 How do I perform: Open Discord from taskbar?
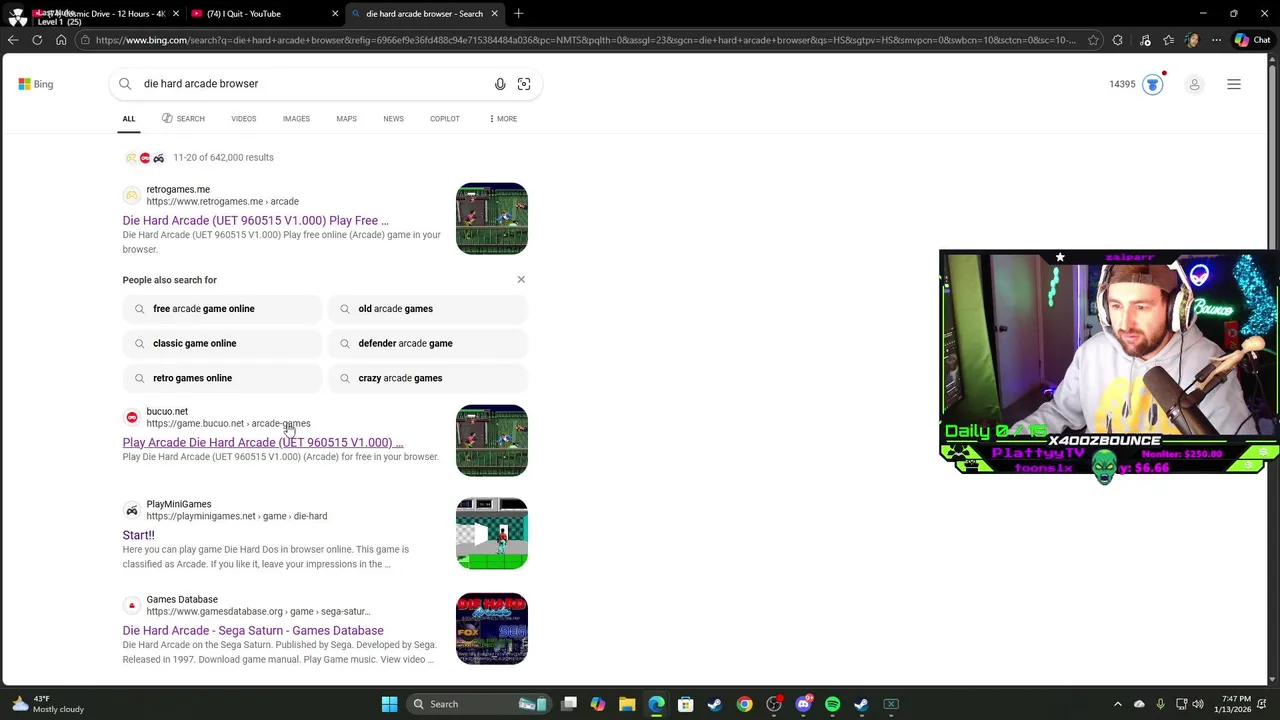(x=803, y=704)
